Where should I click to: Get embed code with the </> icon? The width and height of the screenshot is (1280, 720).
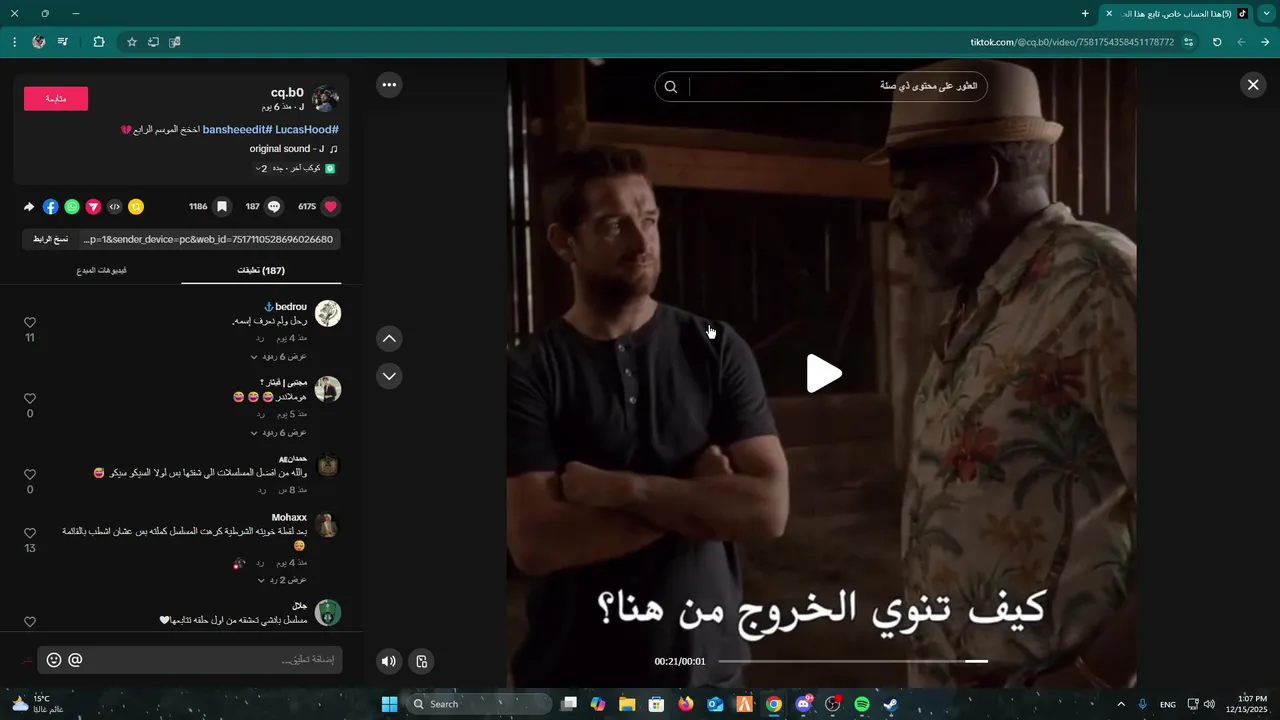click(115, 207)
